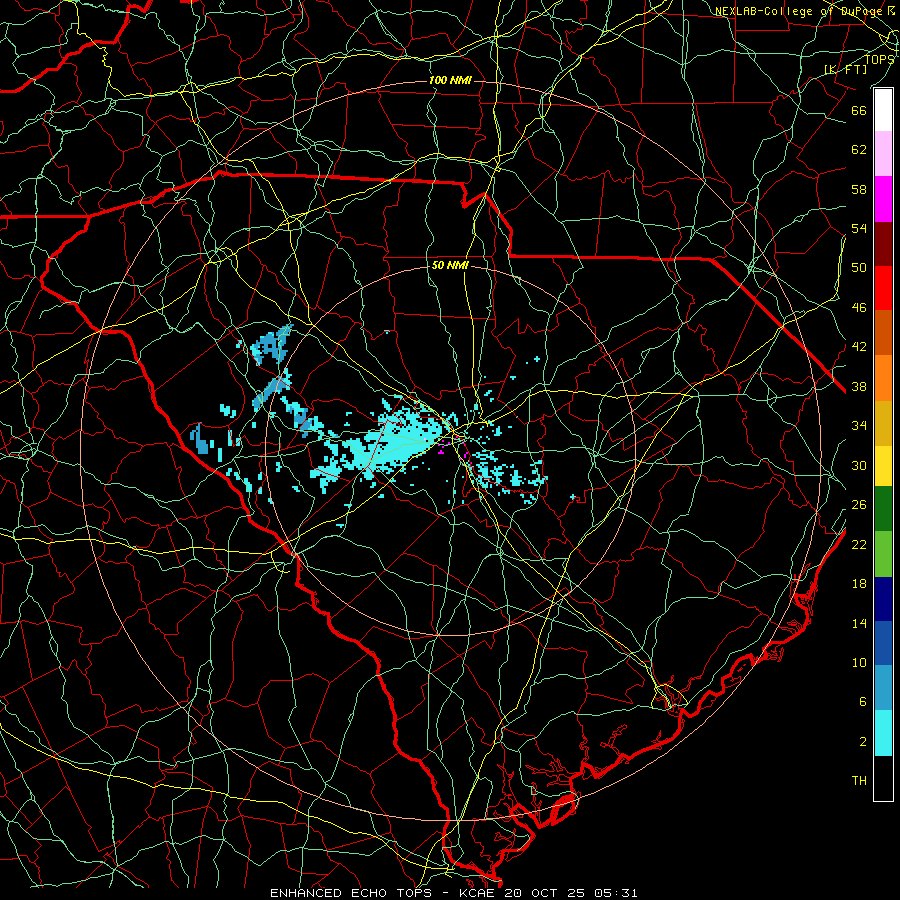Click the 34 legend value

859,426
